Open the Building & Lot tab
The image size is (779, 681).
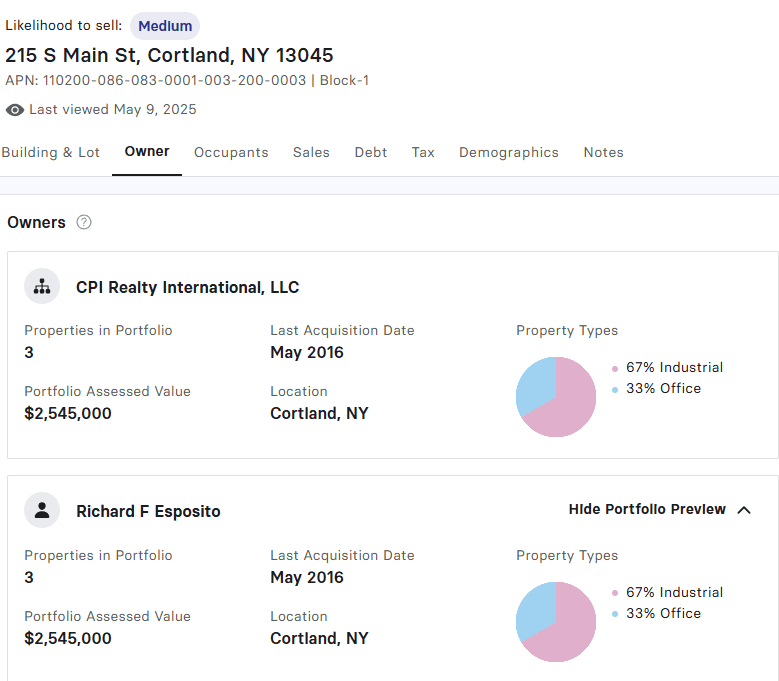(51, 153)
